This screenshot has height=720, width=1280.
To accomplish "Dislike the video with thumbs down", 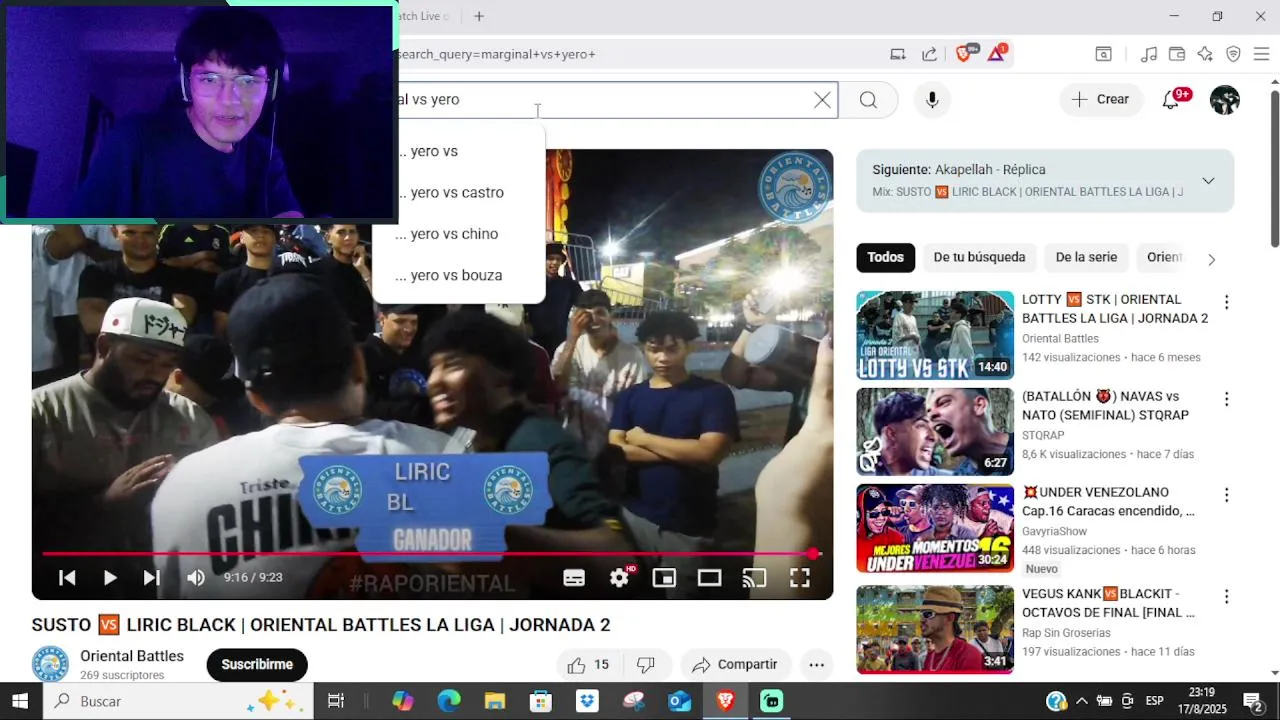I will [646, 664].
